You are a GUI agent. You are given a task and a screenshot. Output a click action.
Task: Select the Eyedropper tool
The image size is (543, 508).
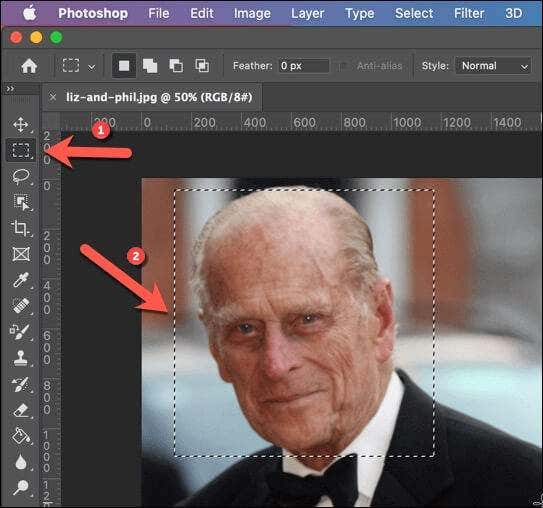click(x=21, y=280)
